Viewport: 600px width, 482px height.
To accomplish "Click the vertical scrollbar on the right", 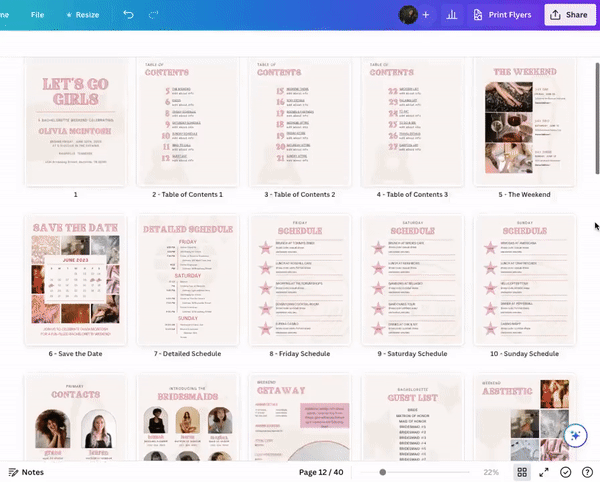I will (597, 100).
